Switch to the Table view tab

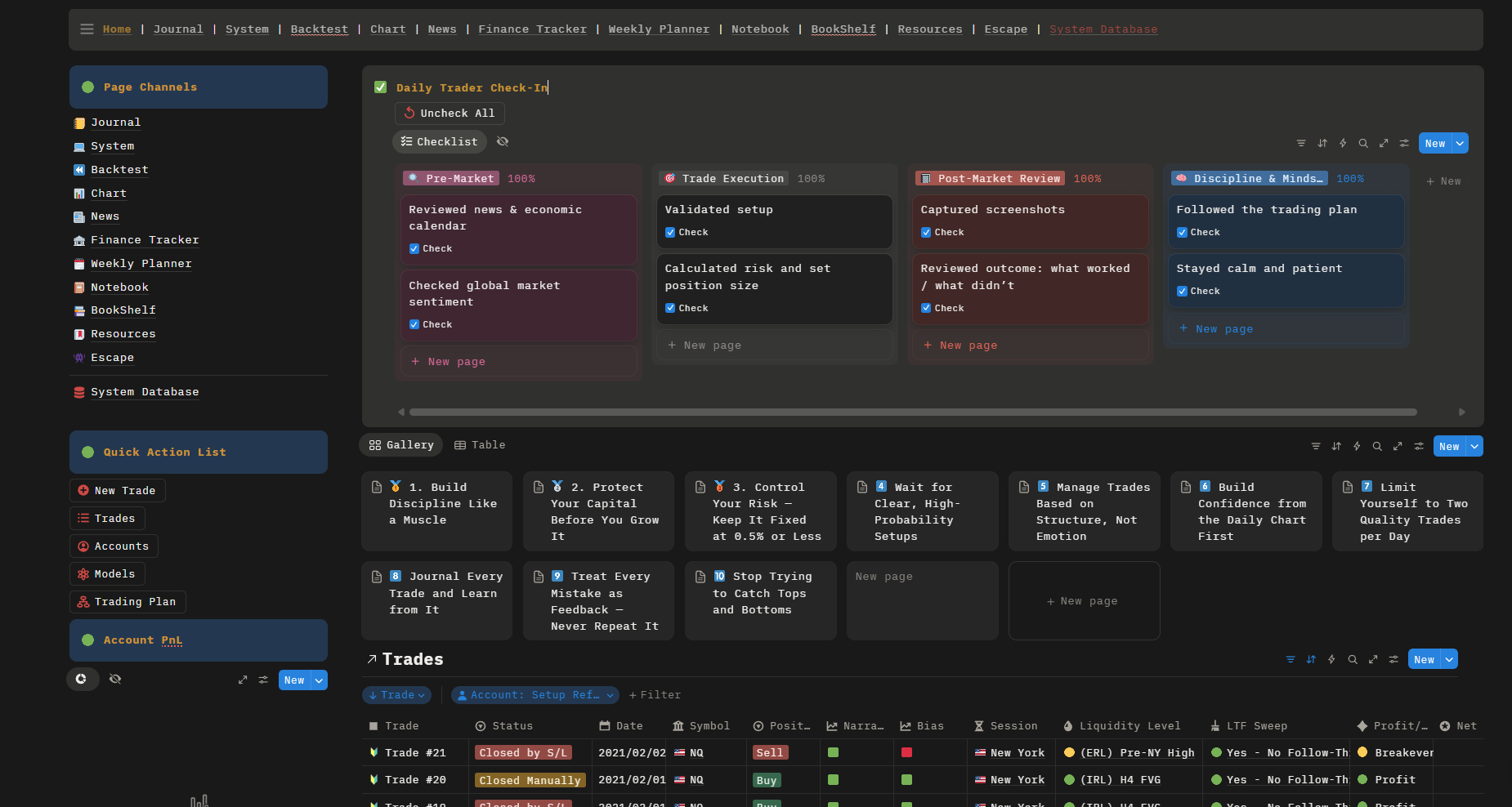tap(480, 445)
